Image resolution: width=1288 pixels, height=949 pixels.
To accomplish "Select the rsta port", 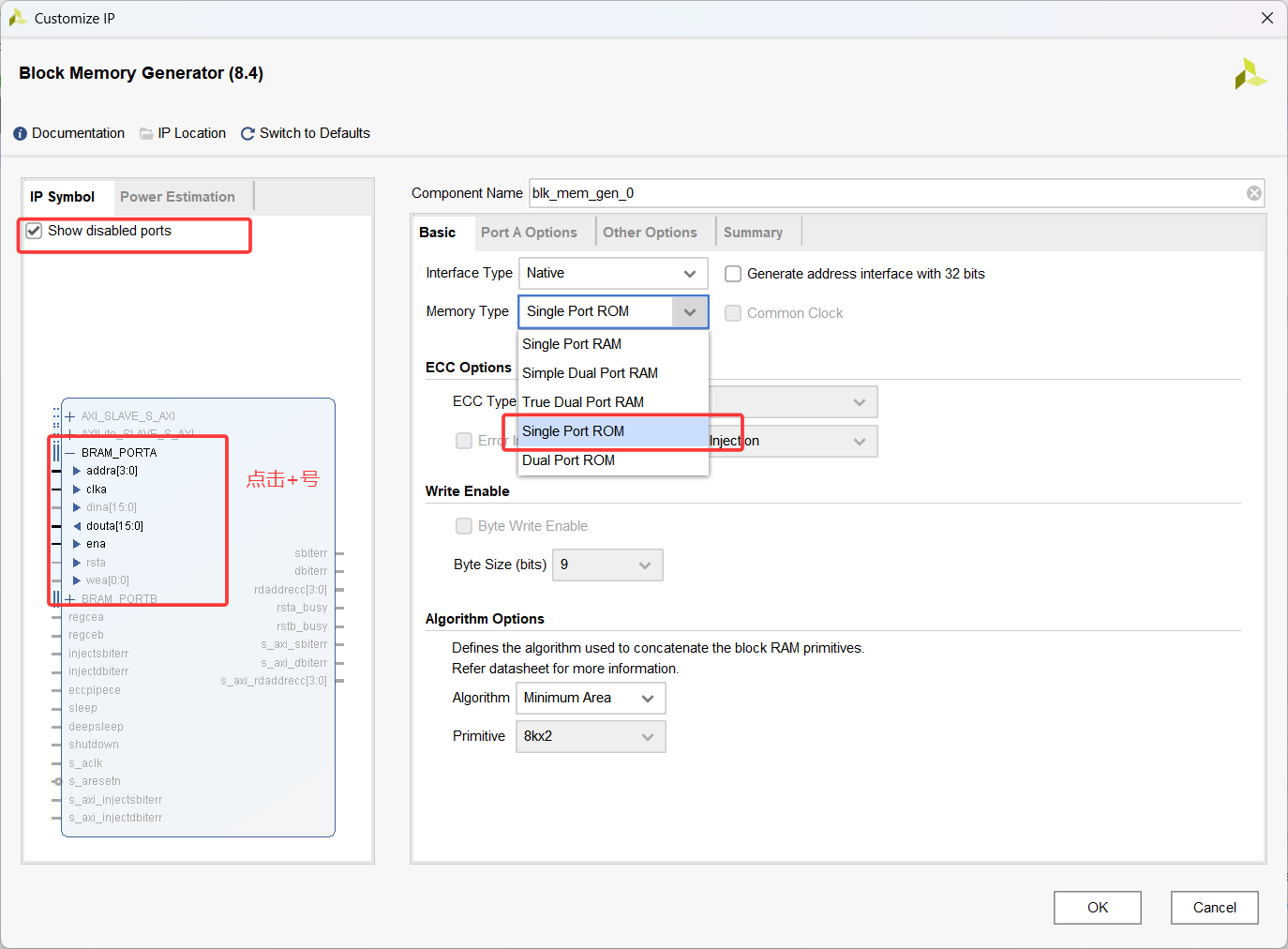I will coord(96,563).
